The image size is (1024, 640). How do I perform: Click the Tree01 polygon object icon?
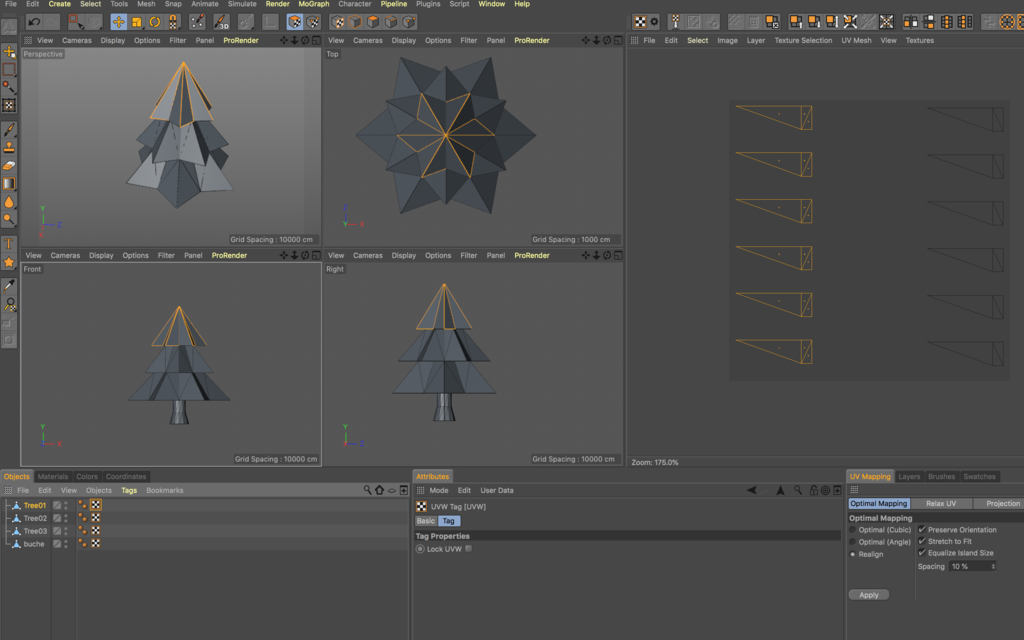point(16,505)
